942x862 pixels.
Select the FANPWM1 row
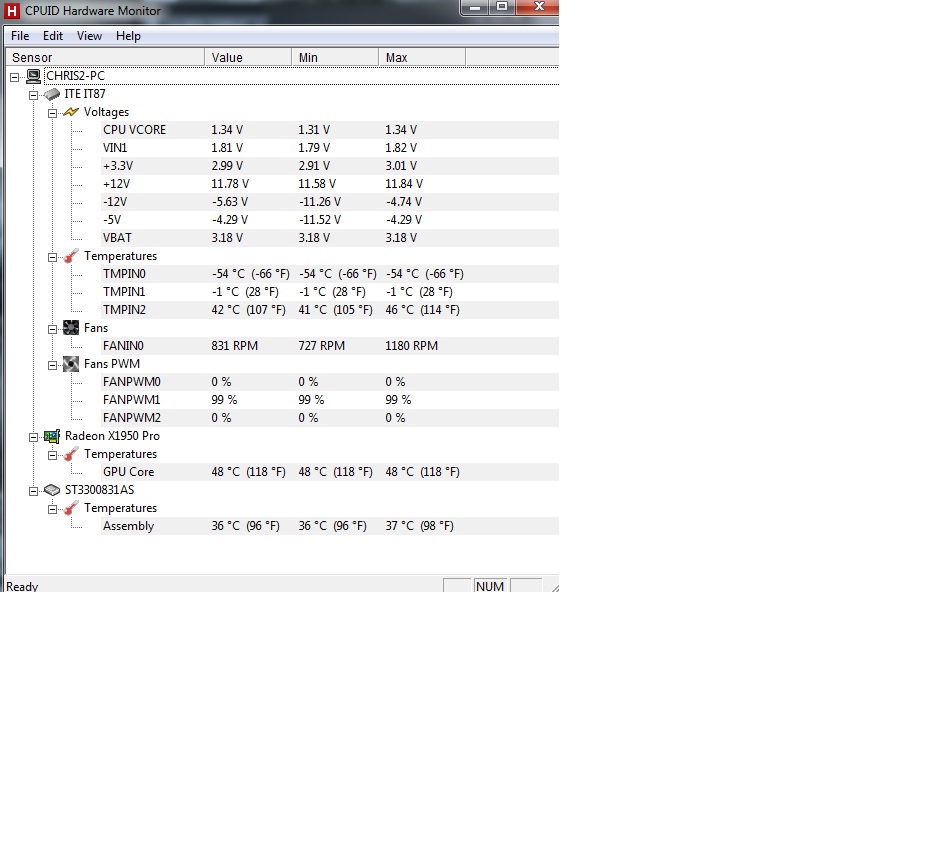(x=330, y=400)
